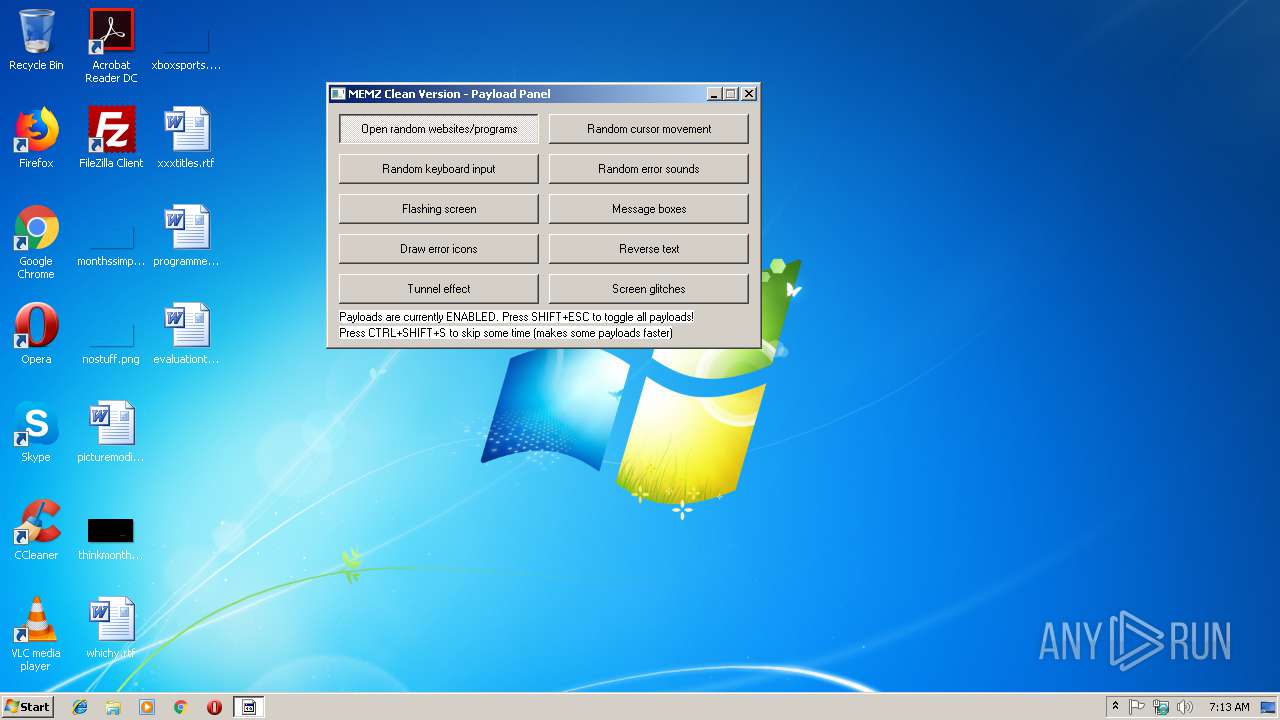Select FileZilla Client desktop shortcut
Image resolution: width=1280 pixels, height=720 pixels.
[x=111, y=138]
